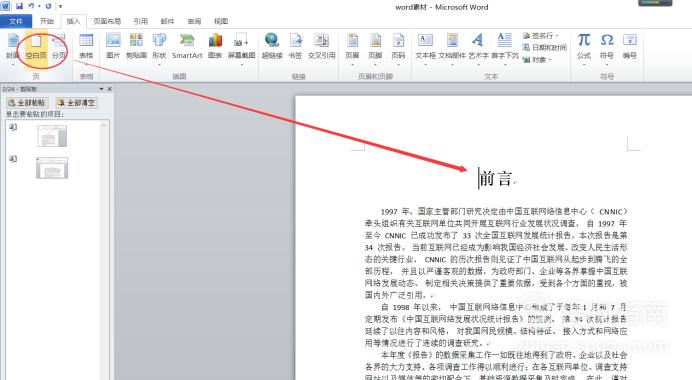Click the Word application icon in title bar
Viewport: 692px width, 380px height.
pos(5,6)
